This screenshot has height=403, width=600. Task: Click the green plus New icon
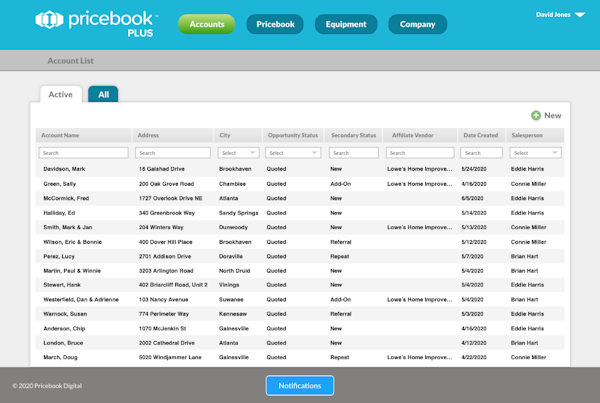tap(536, 116)
